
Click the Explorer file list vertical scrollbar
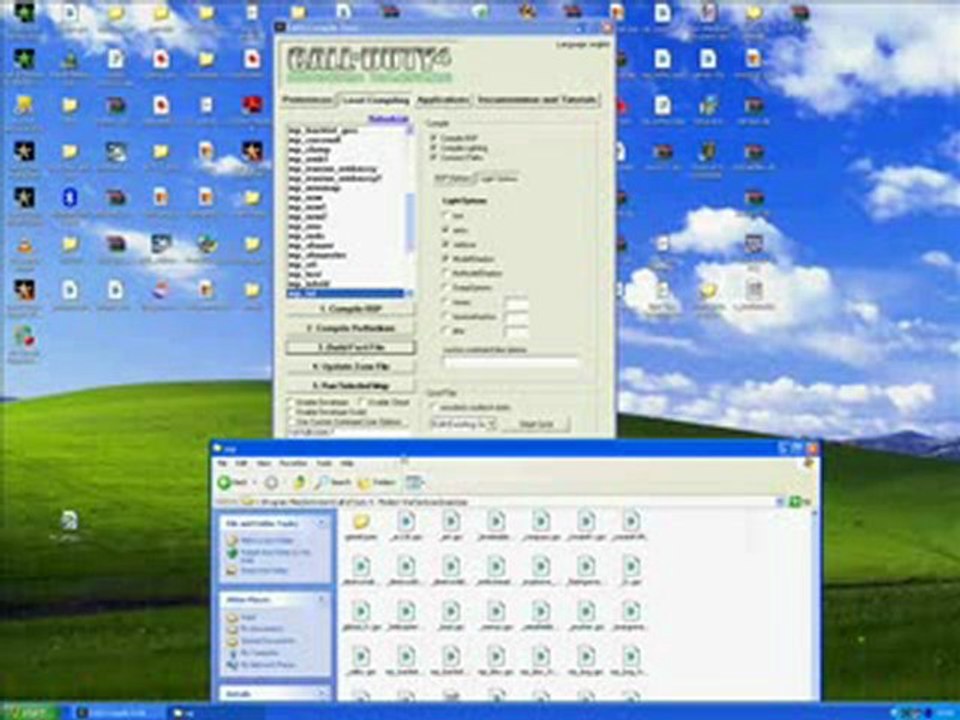[814, 603]
